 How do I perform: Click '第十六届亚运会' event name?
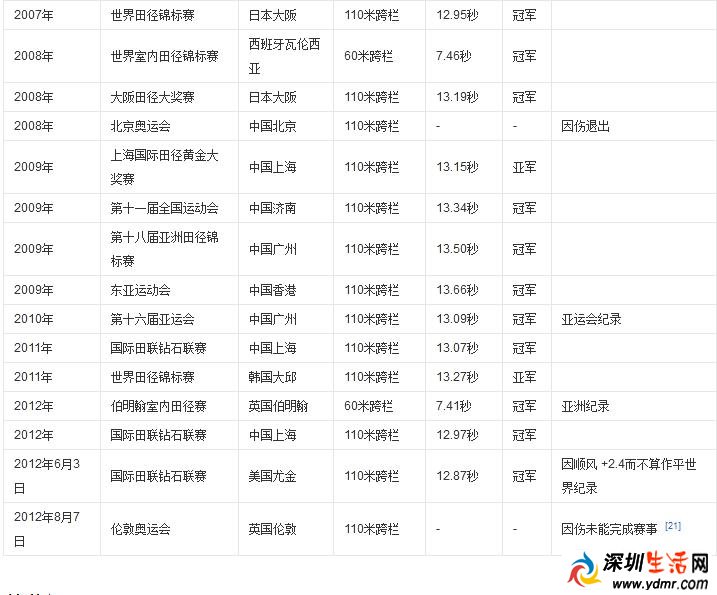(x=152, y=319)
